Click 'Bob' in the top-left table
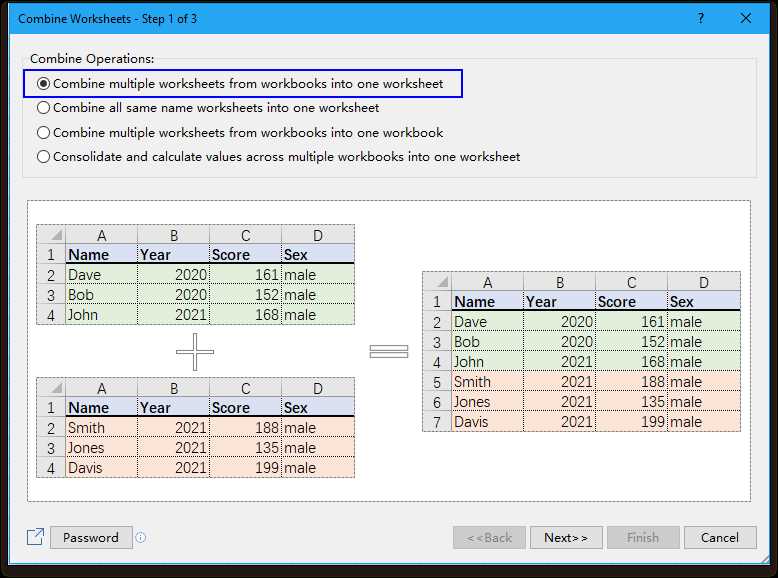The image size is (778, 578). coord(101,295)
